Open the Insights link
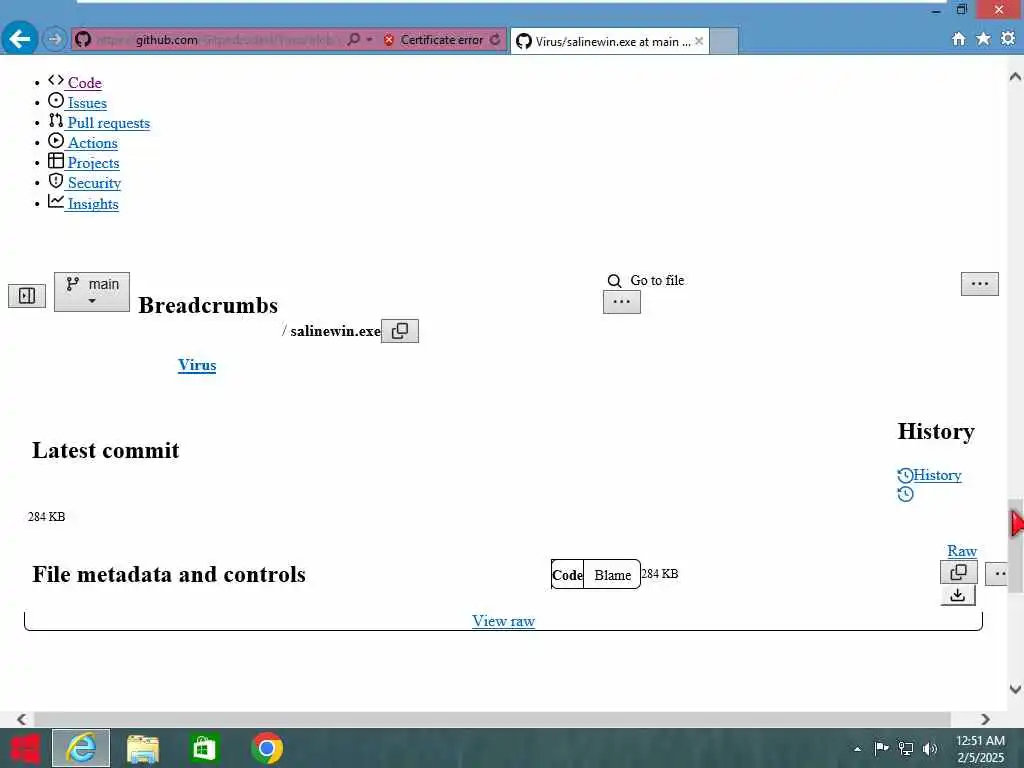Screen dimensions: 1024x768 tap(93, 204)
